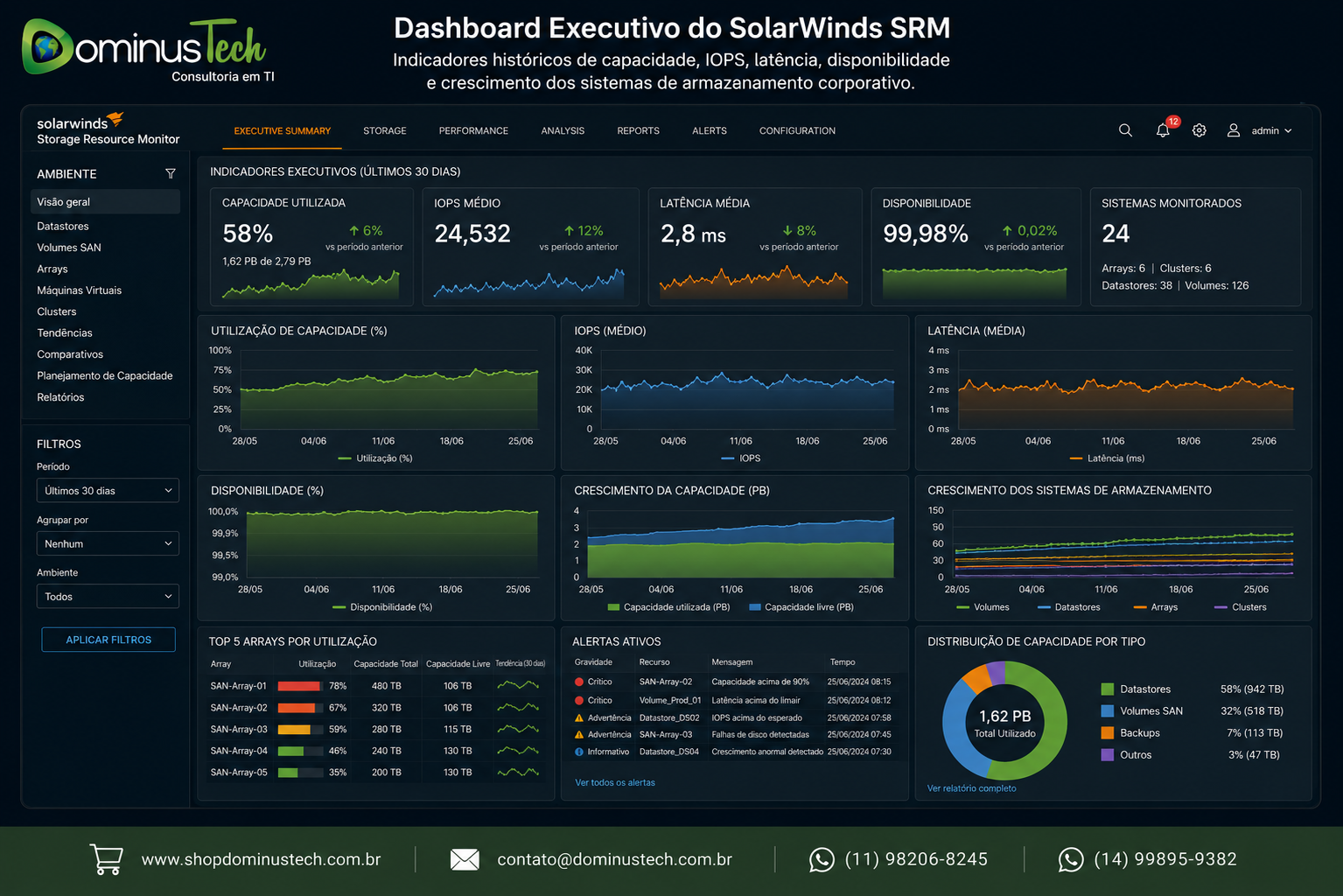Click the shopping cart icon in footer
Screen dimensions: 1343x896
pos(107,859)
